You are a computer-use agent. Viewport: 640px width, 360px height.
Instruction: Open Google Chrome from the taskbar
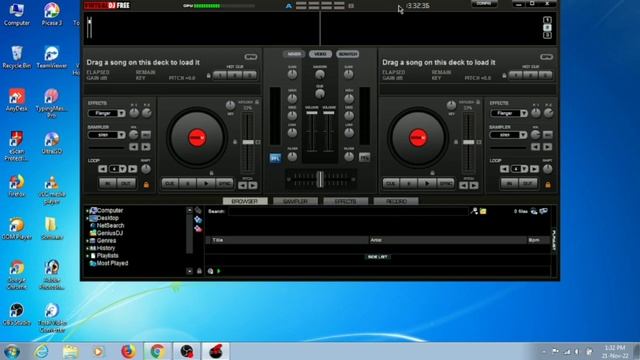click(x=158, y=351)
